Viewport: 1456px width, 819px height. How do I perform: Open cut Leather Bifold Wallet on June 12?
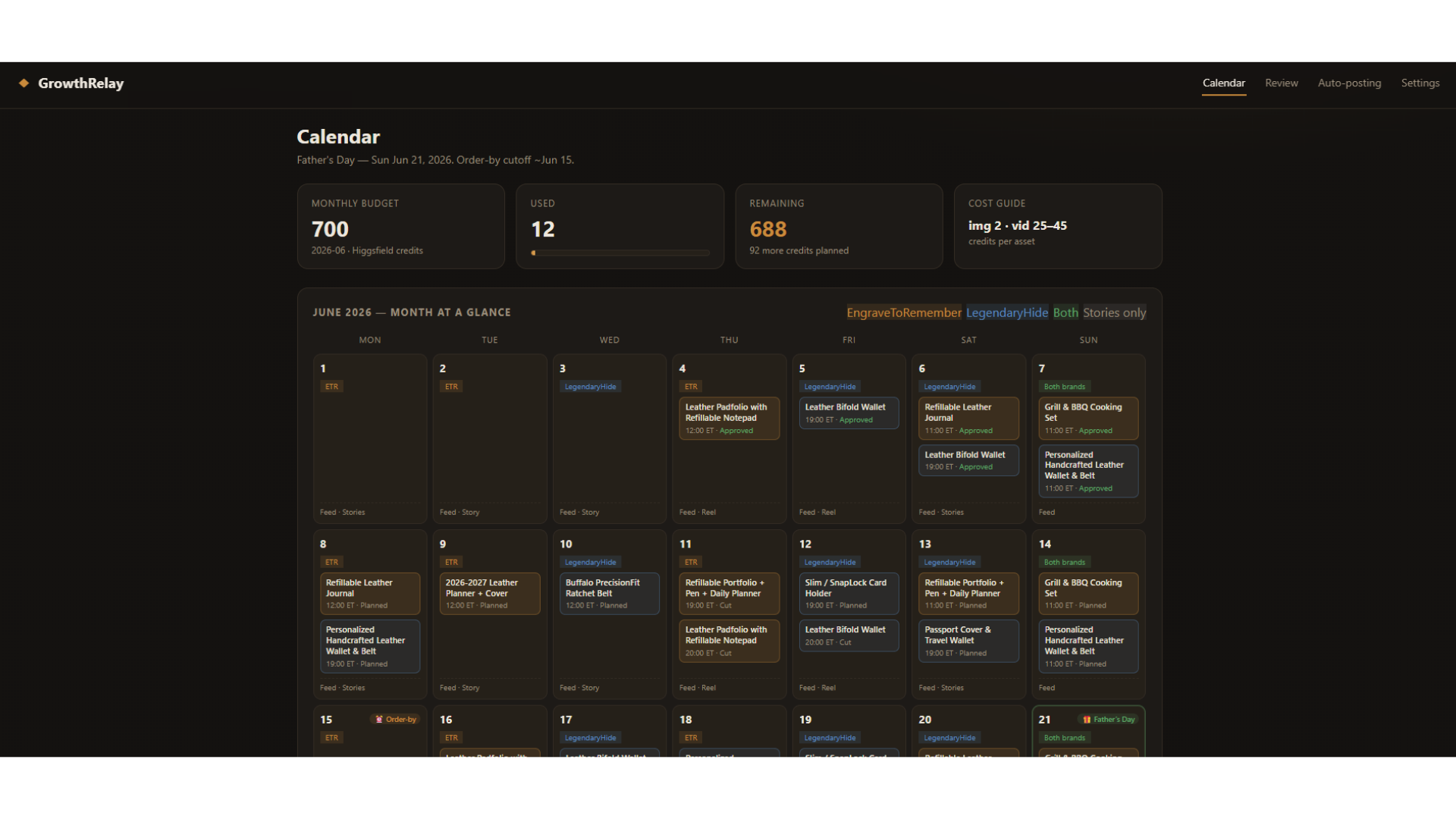[x=849, y=635]
